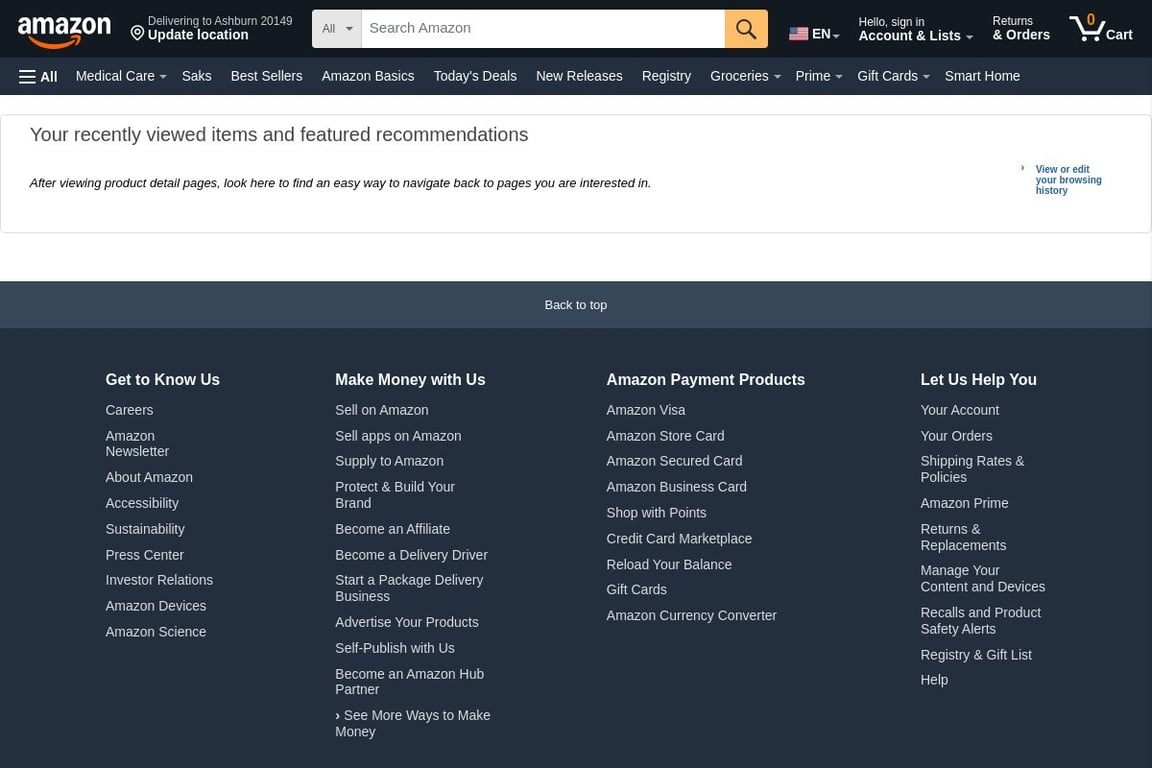
Task: Click Become a Delivery Driver link
Action: pyautogui.click(x=411, y=555)
